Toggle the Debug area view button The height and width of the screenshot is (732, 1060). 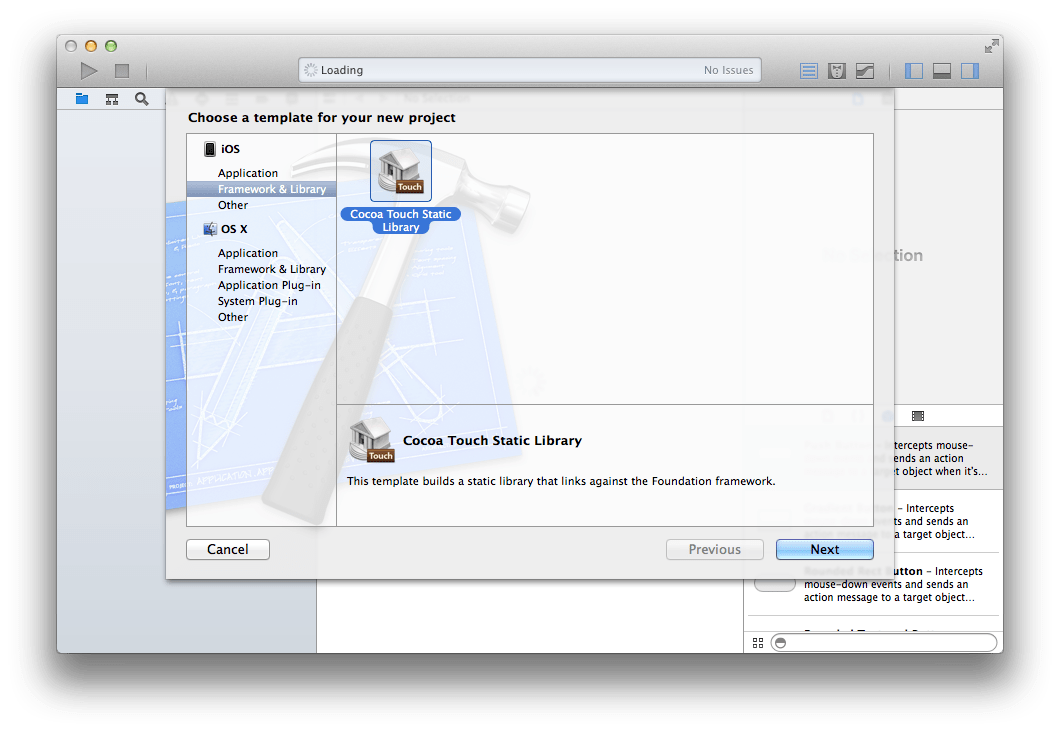click(942, 70)
